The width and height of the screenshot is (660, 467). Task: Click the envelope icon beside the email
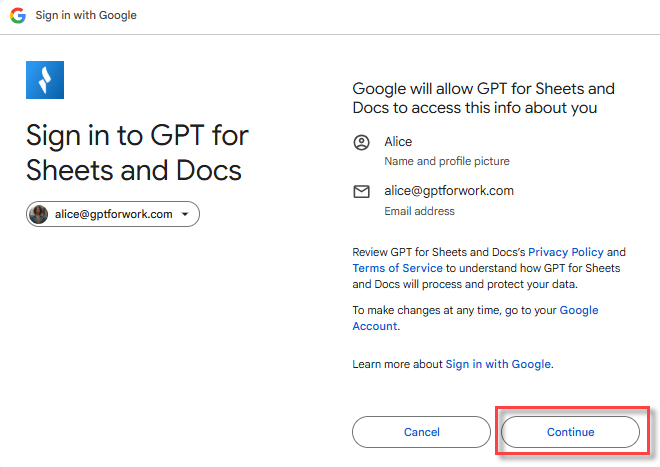pos(362,191)
